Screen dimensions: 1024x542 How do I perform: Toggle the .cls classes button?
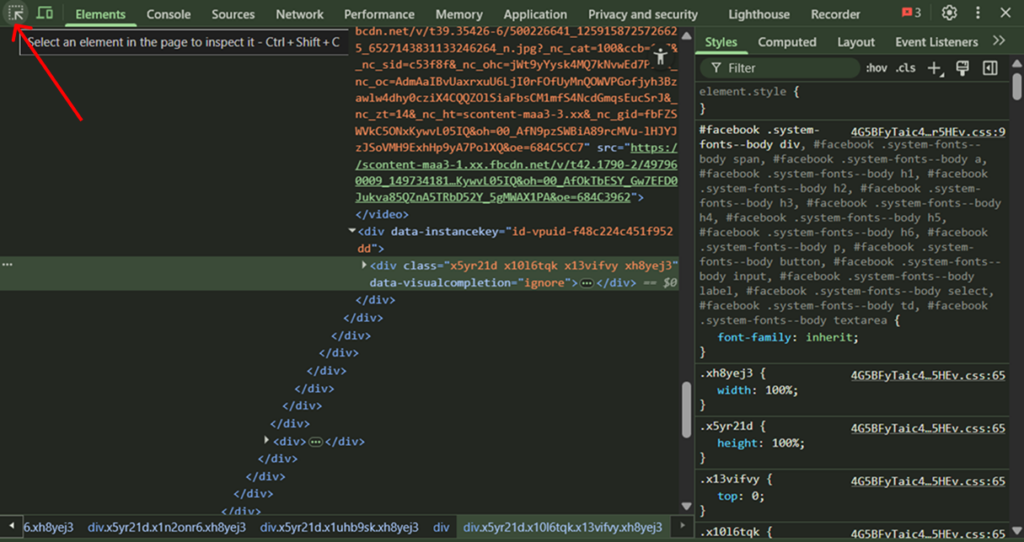point(905,68)
